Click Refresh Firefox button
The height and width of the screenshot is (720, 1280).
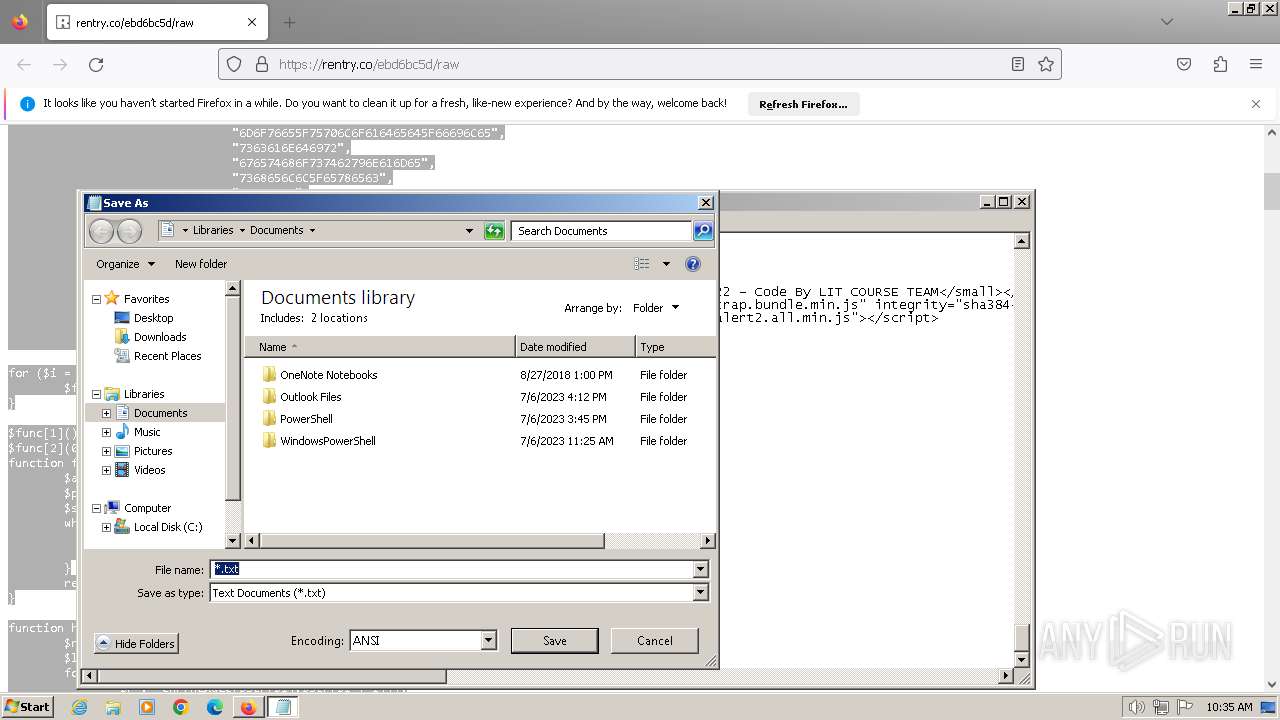pyautogui.click(x=803, y=104)
